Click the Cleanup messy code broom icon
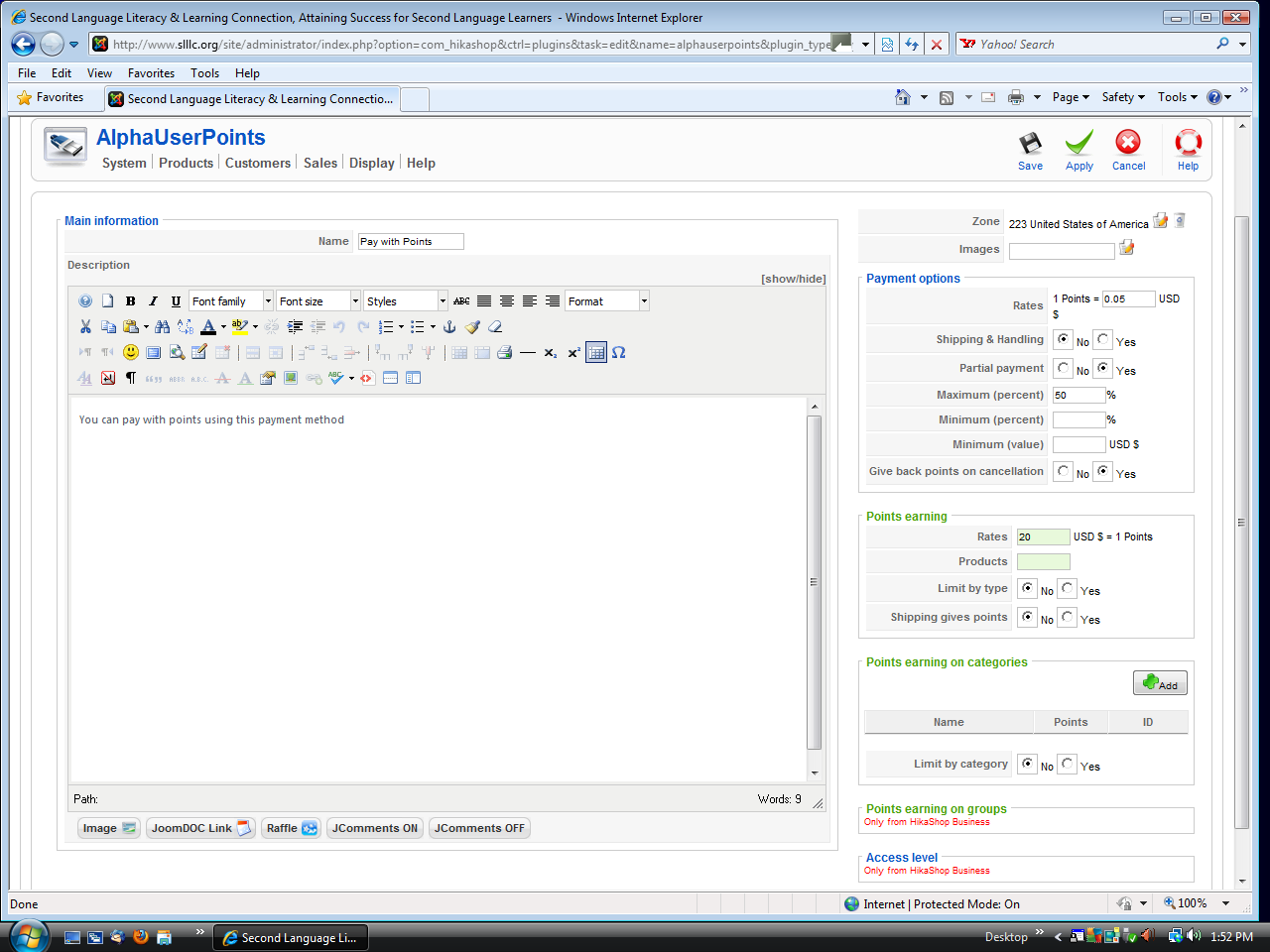Screen dimensions: 1270x952 (472, 327)
